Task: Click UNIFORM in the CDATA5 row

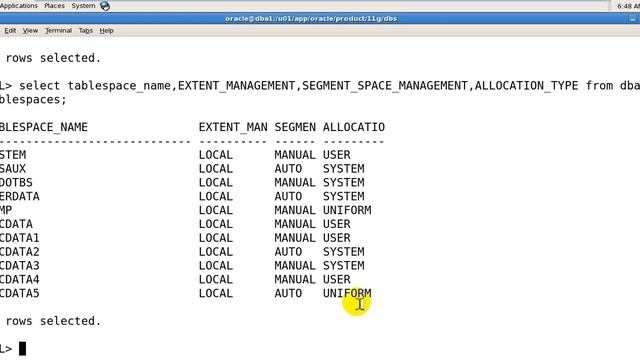Action: pos(347,293)
